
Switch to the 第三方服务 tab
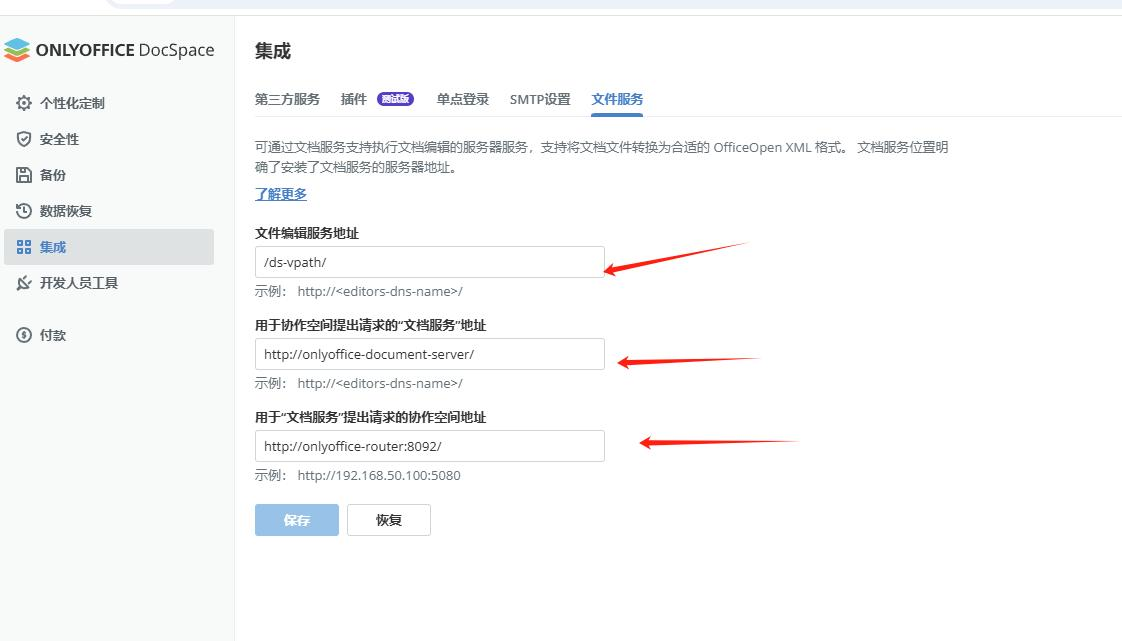287,99
